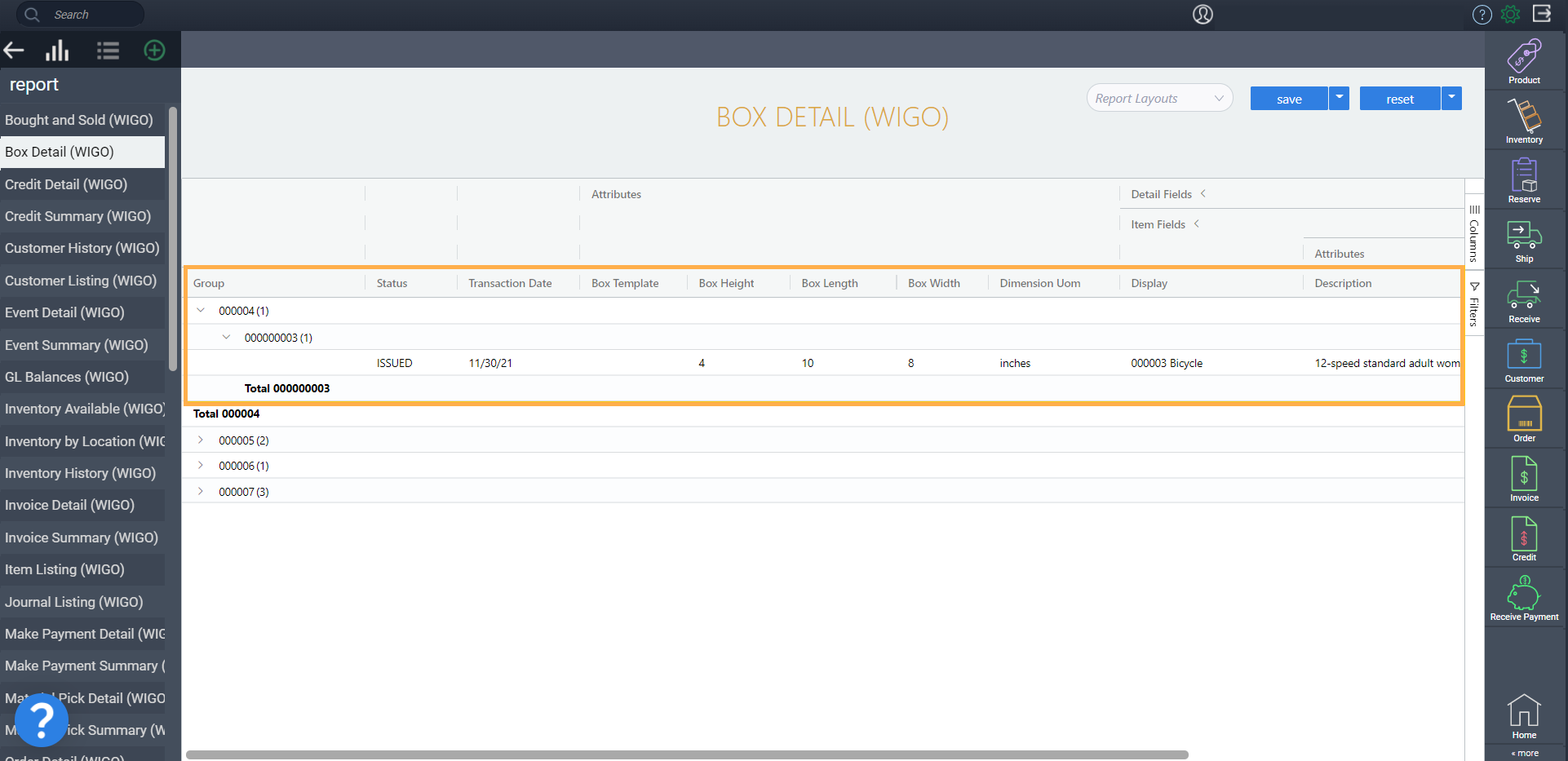
Task: Select Customer Listing (WIGO) report
Action: (x=82, y=281)
